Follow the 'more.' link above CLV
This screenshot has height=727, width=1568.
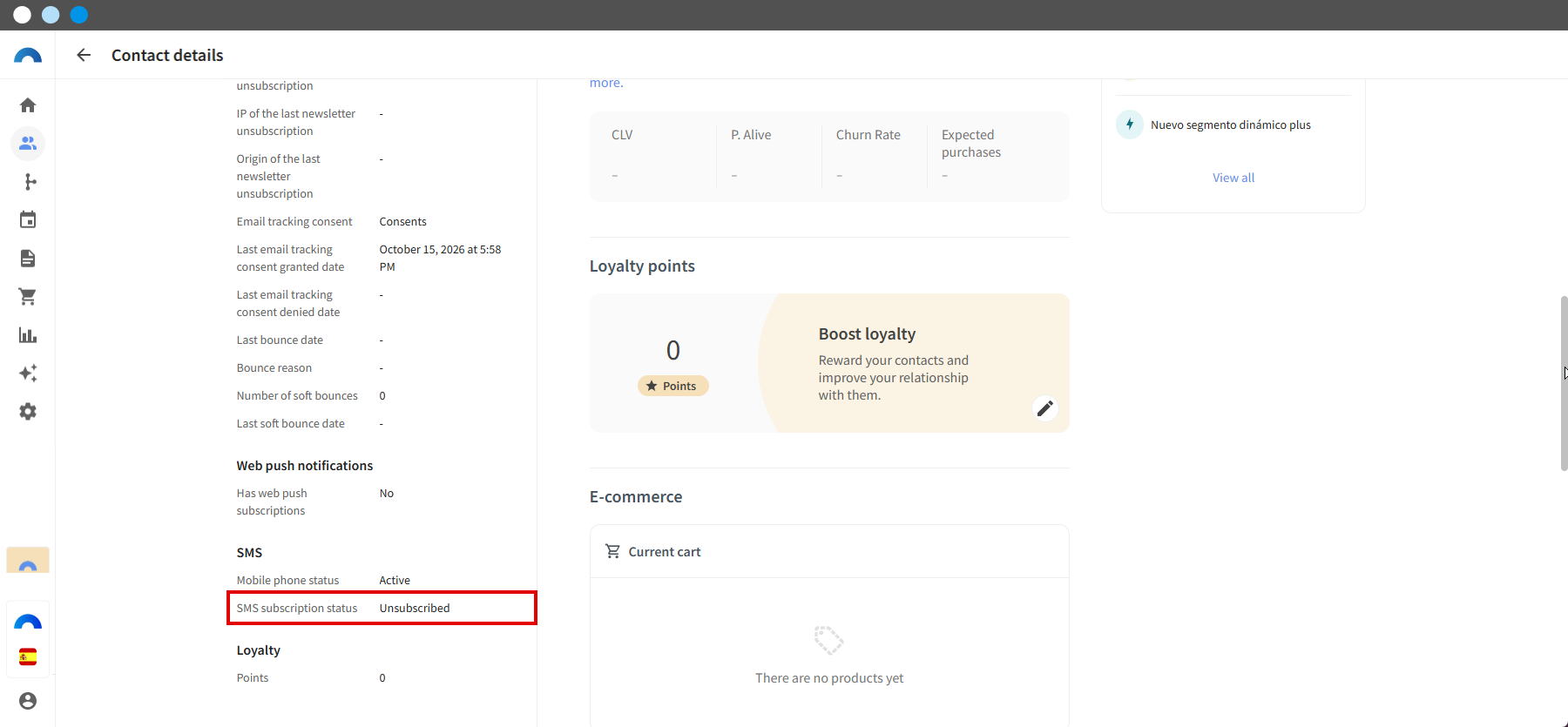(x=606, y=84)
